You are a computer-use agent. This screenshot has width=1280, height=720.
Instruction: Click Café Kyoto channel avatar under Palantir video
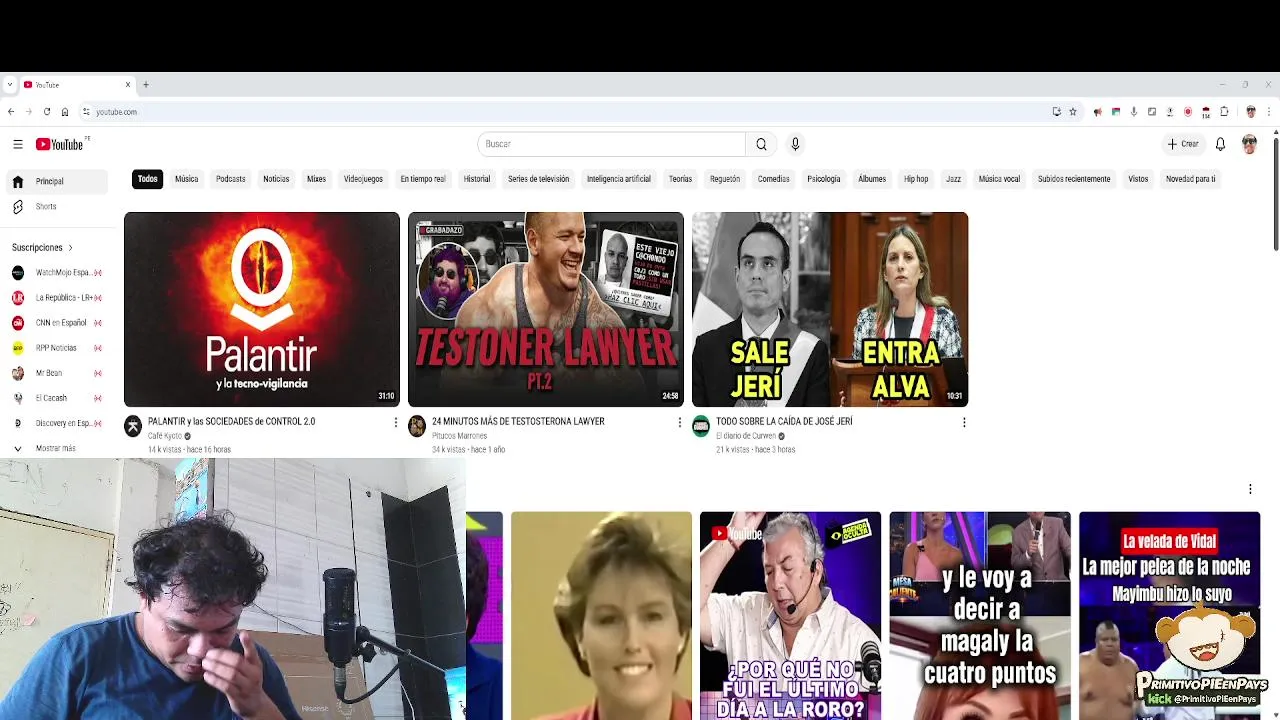(133, 427)
